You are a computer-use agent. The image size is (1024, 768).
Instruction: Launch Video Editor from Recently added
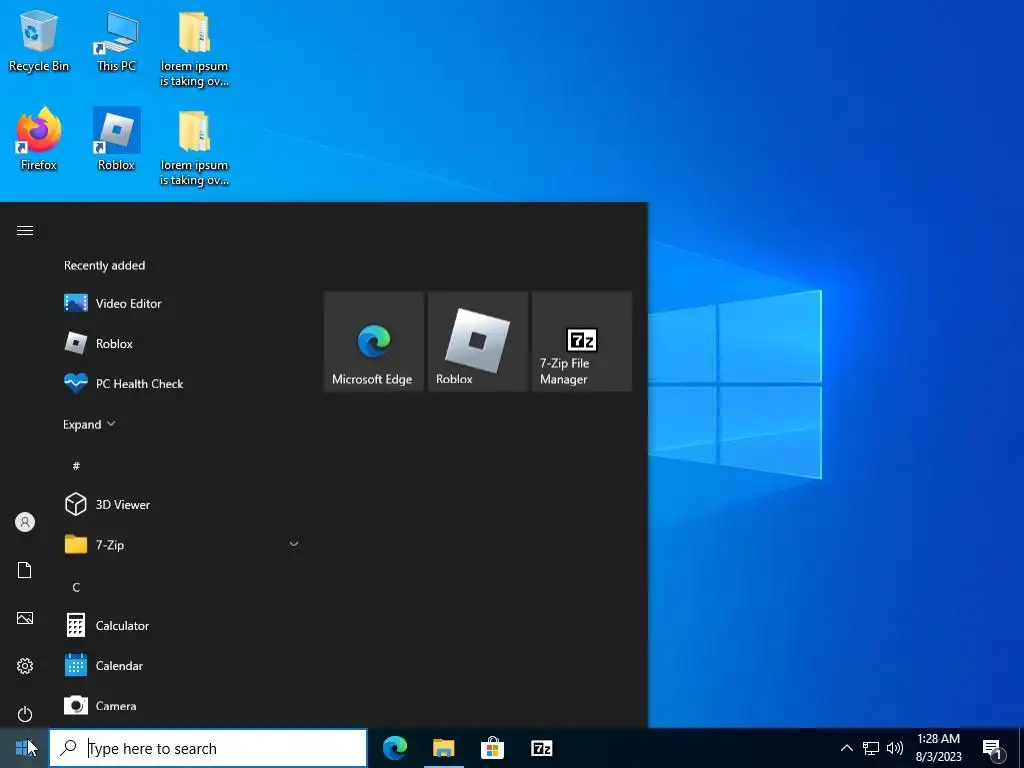click(182, 304)
